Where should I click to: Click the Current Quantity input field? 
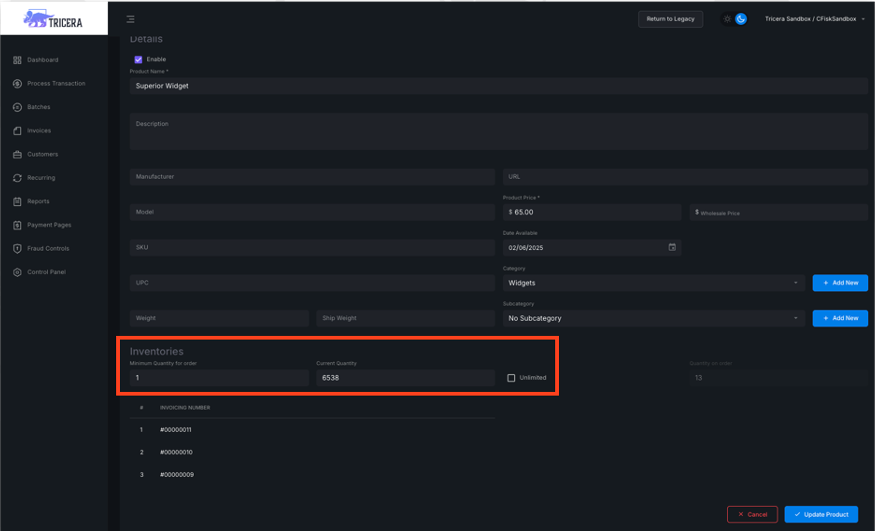[404, 378]
